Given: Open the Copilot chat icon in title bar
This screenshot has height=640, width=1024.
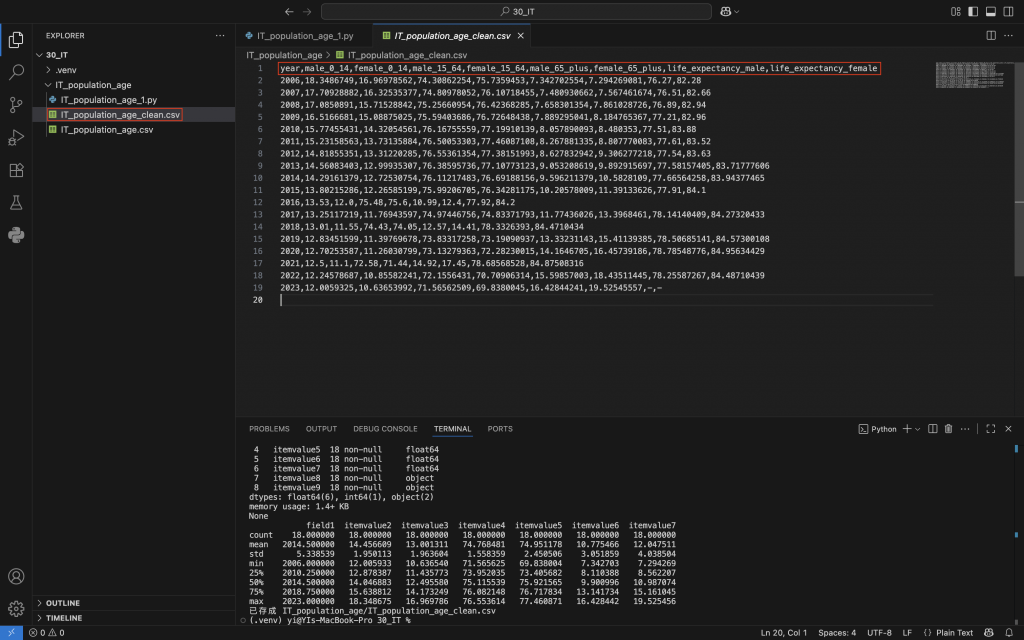Looking at the screenshot, I should pos(726,11).
